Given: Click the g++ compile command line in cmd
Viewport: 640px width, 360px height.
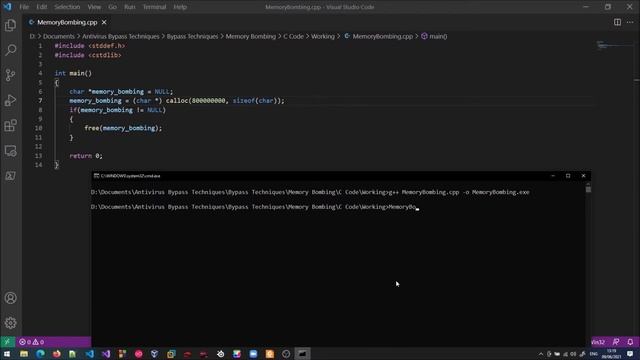Looking at the screenshot, I should 459,192.
